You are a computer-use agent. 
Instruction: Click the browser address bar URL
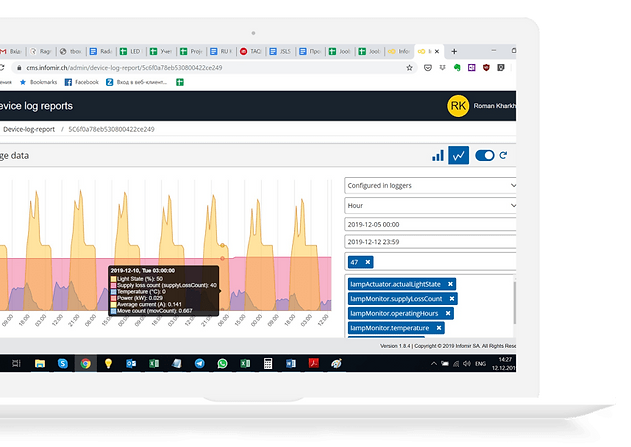(x=124, y=68)
